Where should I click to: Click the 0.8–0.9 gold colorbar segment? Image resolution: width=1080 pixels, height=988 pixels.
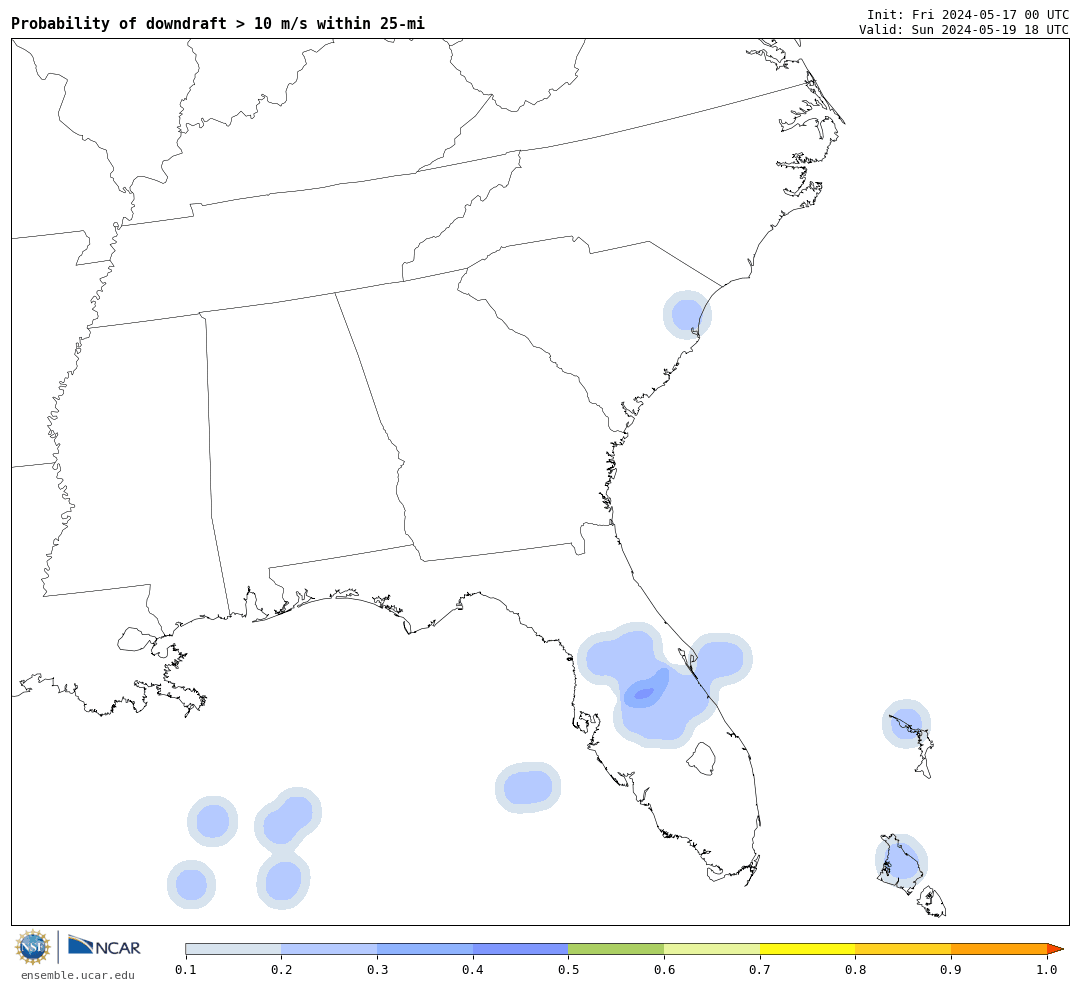tap(904, 949)
